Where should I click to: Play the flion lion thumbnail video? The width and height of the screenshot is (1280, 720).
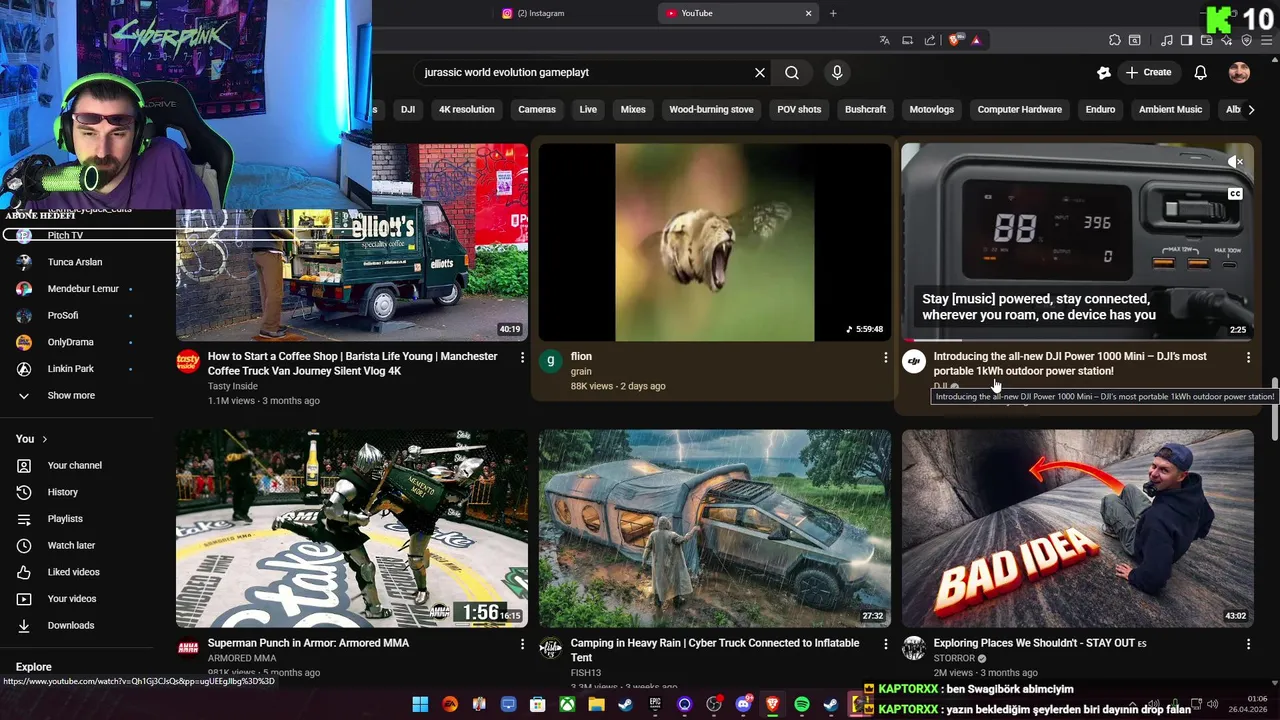(714, 242)
